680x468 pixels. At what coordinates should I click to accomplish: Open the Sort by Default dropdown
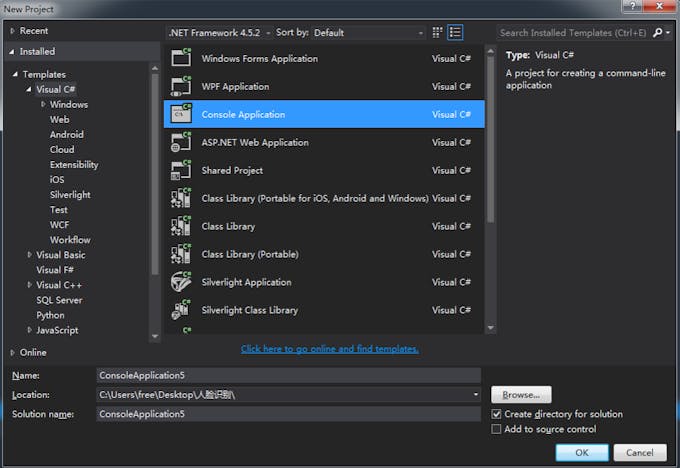(x=367, y=32)
